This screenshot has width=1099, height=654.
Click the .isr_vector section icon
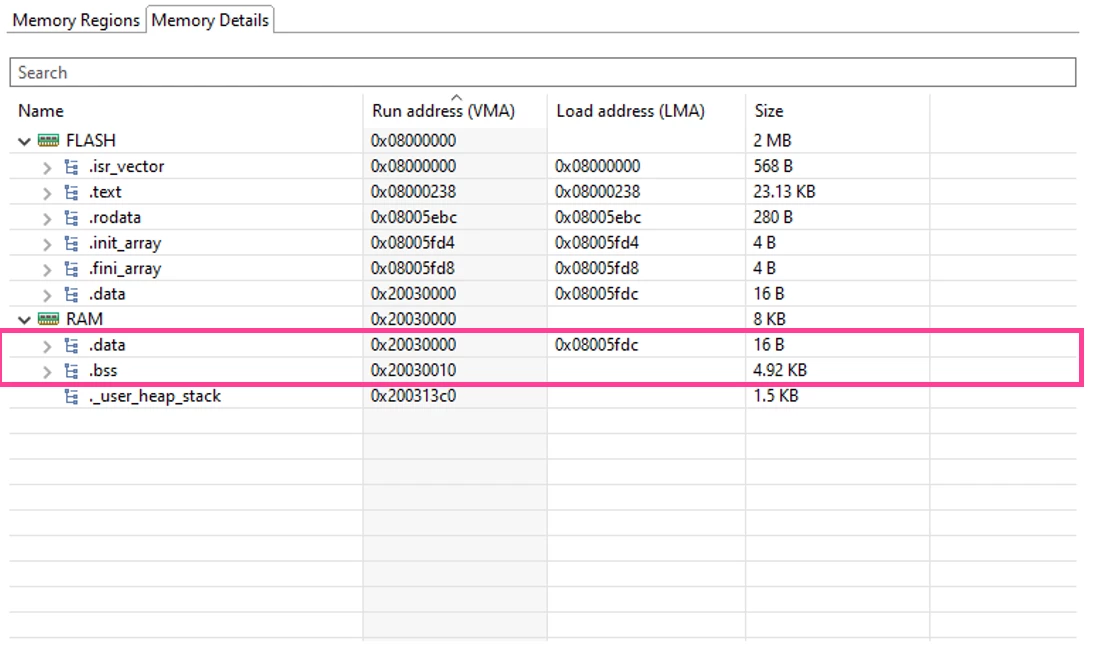(x=71, y=167)
